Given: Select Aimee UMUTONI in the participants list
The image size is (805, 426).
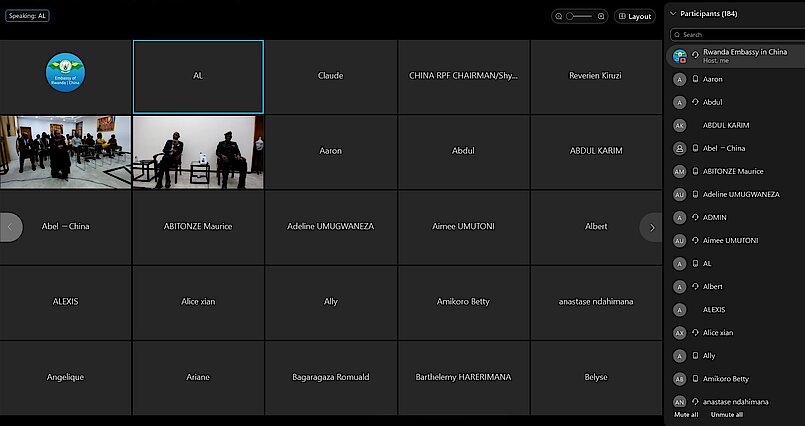Looking at the screenshot, I should (730, 240).
